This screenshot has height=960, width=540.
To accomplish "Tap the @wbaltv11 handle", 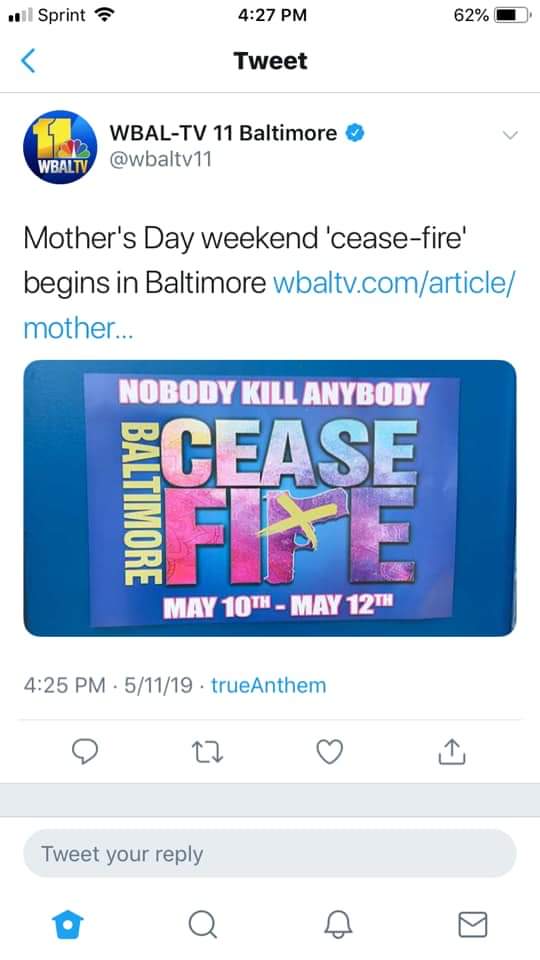I will point(160,159).
